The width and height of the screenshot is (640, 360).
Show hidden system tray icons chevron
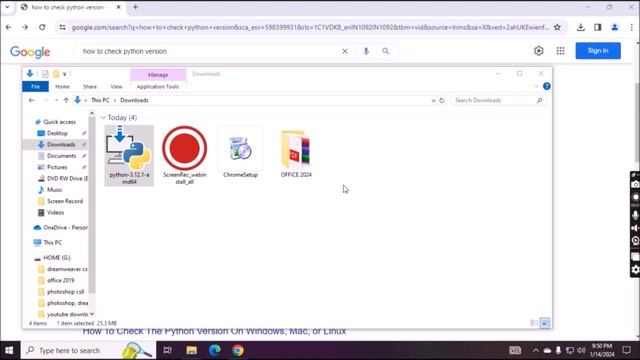[536, 350]
